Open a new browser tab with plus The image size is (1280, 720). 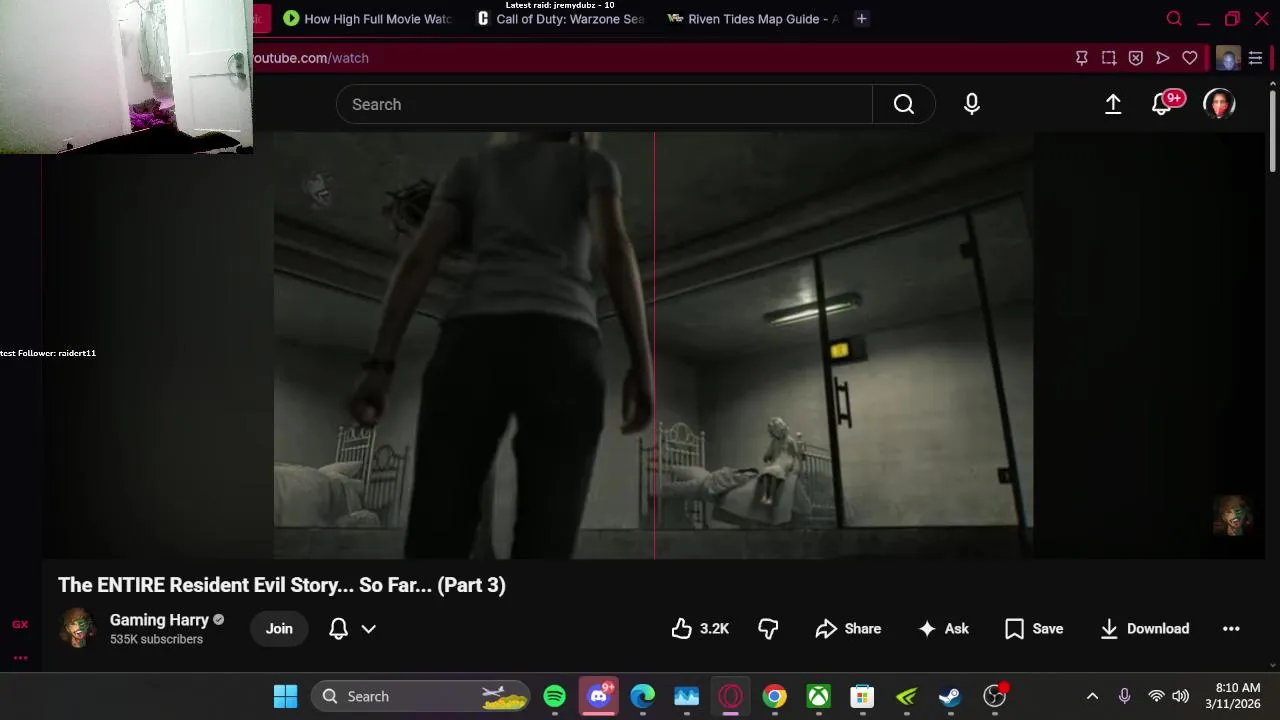point(861,19)
